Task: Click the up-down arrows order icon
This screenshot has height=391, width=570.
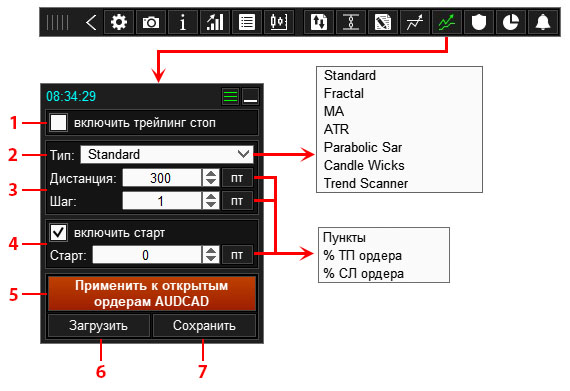Action: [x=319, y=22]
